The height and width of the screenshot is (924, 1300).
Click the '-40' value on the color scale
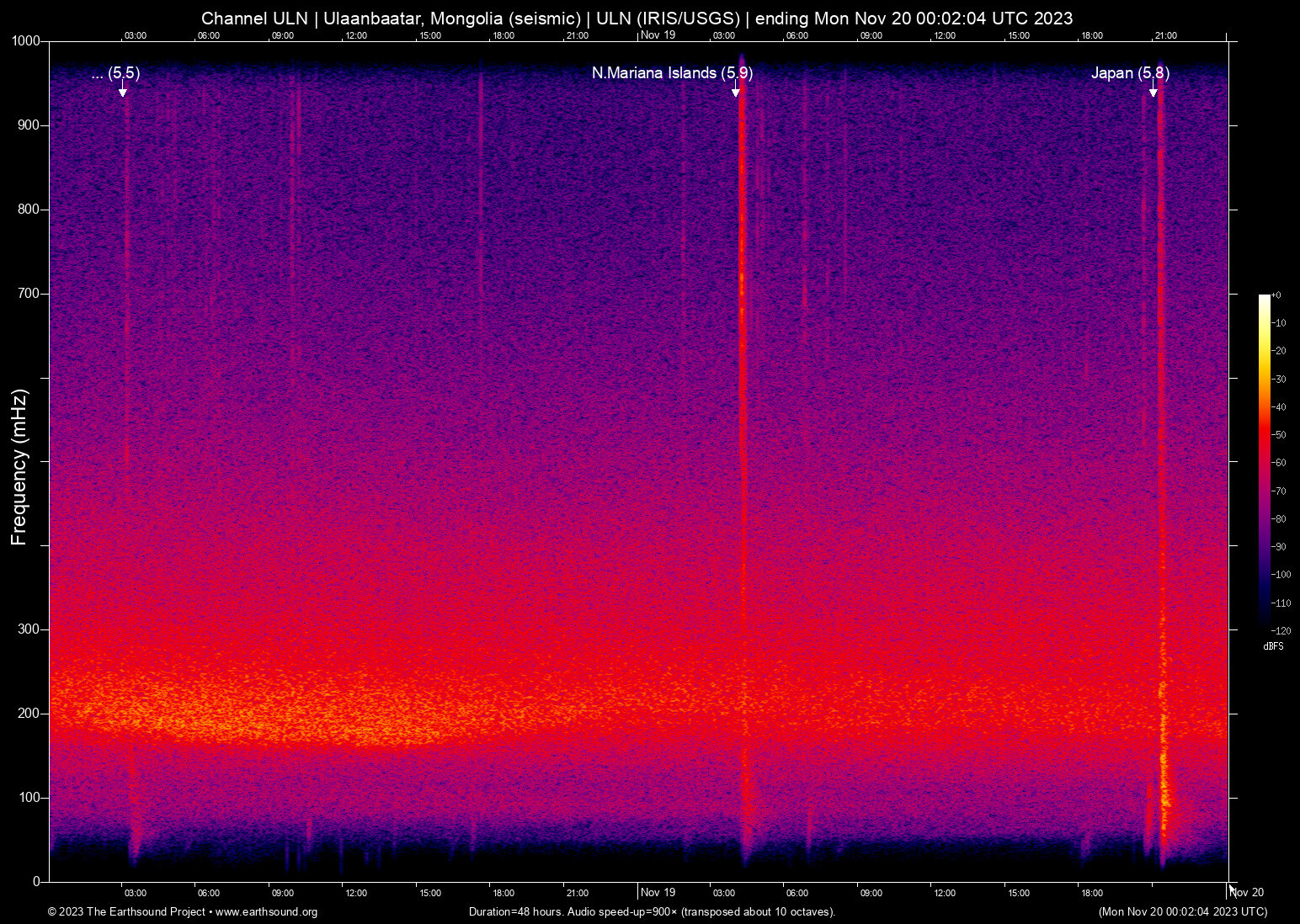click(1279, 407)
